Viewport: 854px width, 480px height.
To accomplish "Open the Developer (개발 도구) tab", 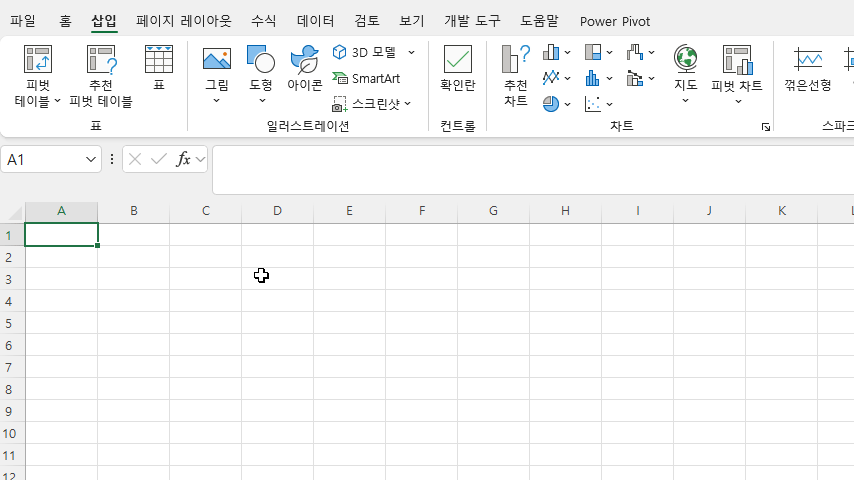I will [x=472, y=21].
